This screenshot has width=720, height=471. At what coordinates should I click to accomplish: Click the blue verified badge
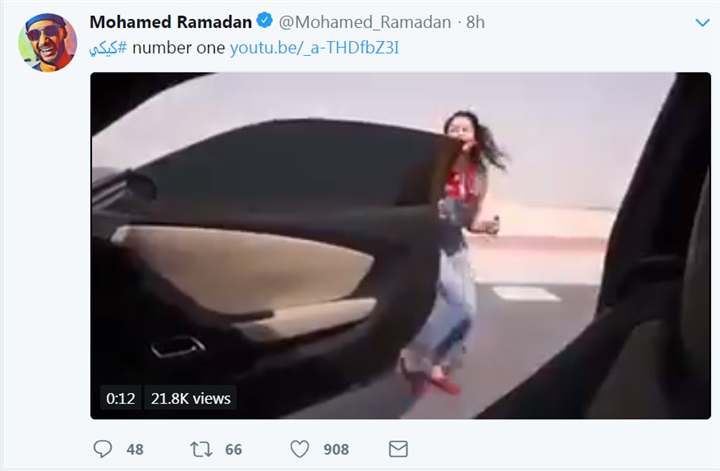pyautogui.click(x=264, y=21)
